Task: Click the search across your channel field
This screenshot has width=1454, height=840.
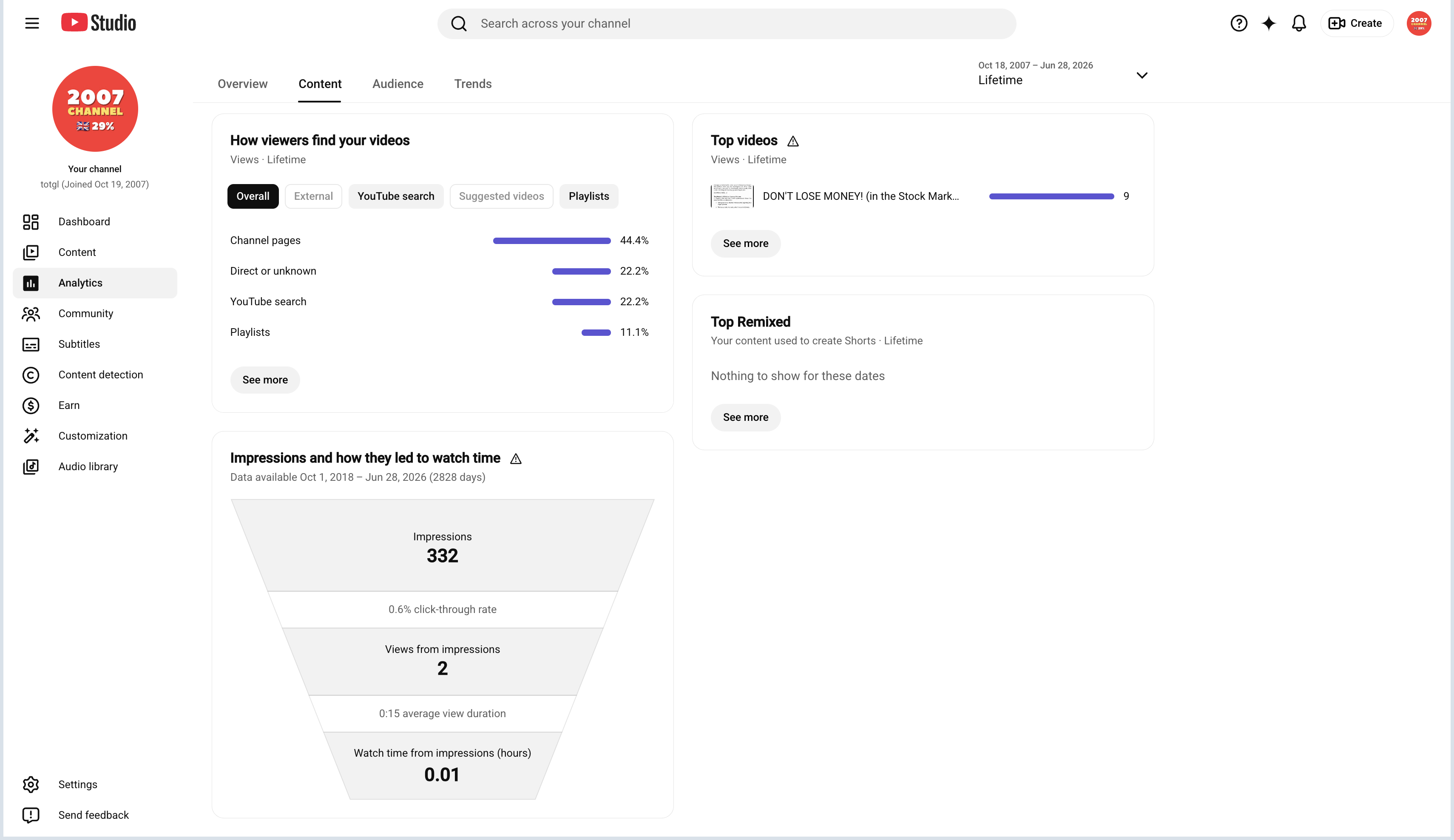Action: tap(727, 24)
